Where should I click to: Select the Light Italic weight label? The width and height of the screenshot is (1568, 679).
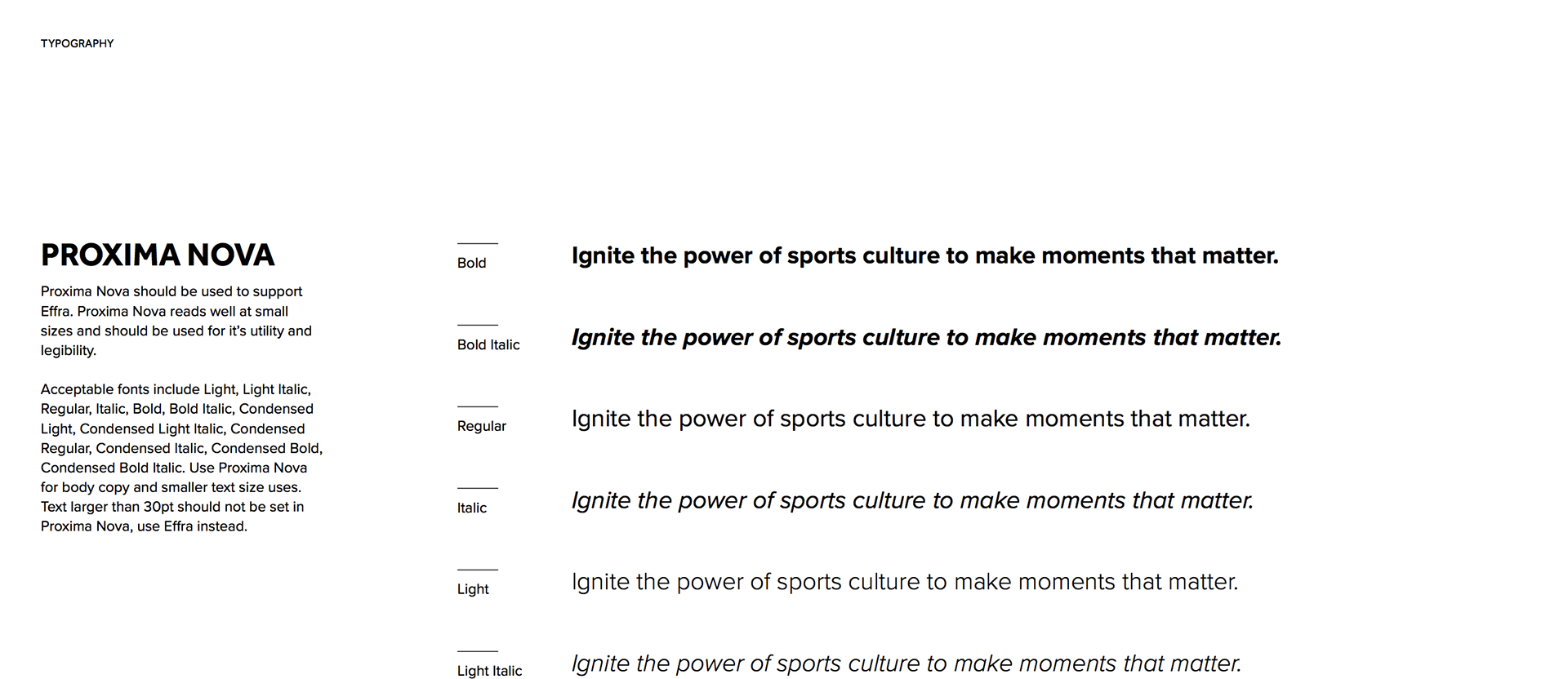tap(489, 671)
